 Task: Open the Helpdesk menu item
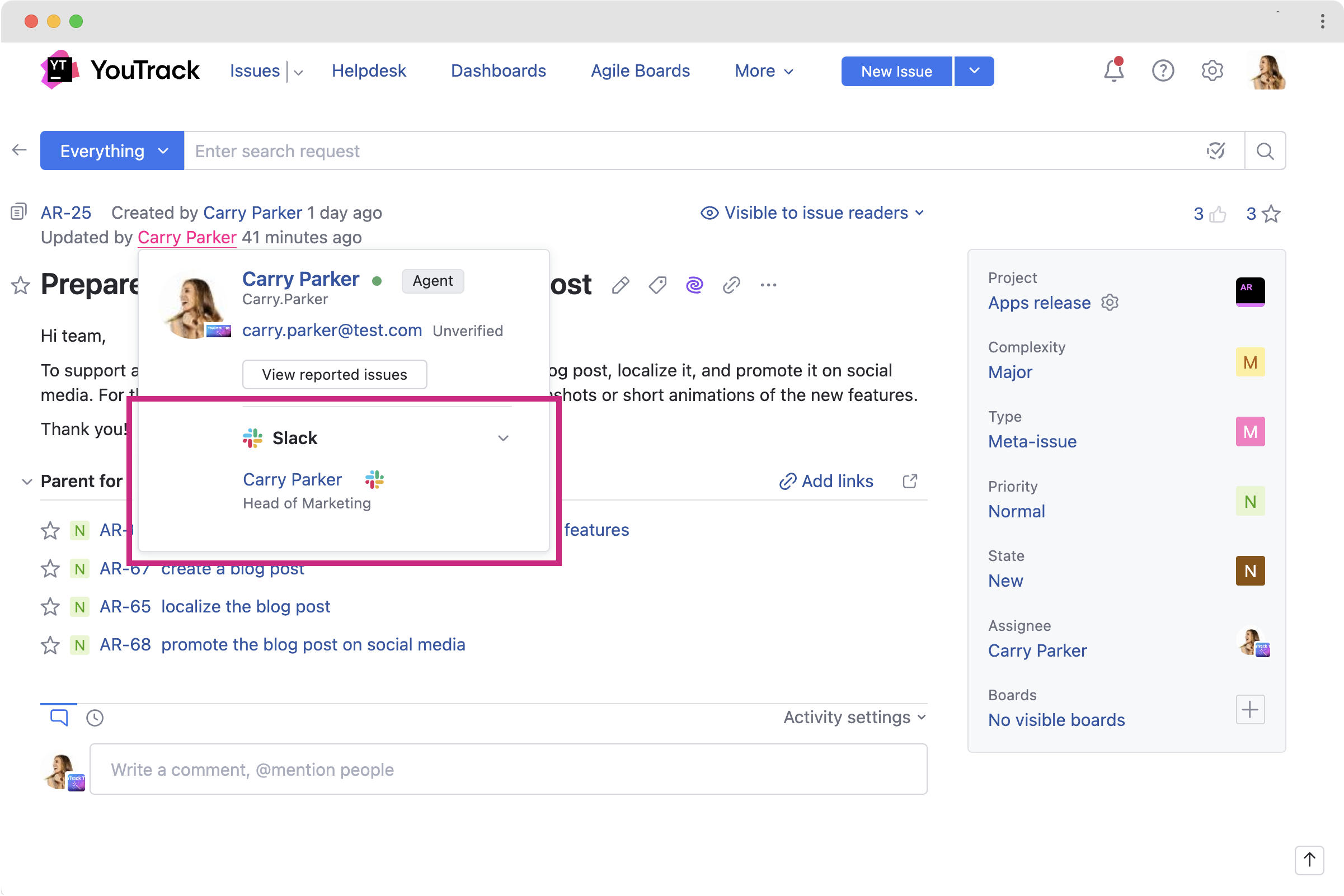pyautogui.click(x=369, y=71)
